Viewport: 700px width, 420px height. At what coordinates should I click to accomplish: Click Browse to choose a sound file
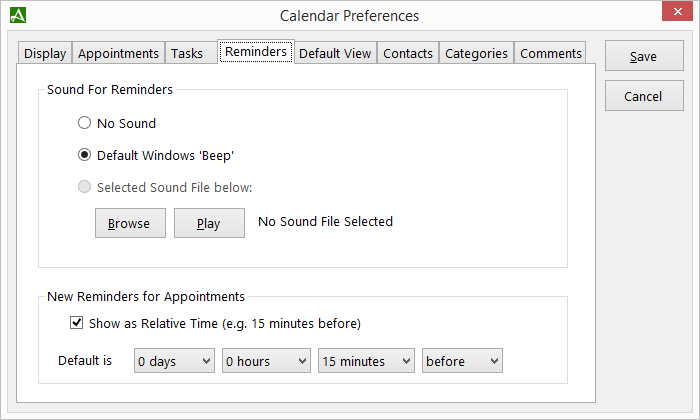tap(130, 223)
